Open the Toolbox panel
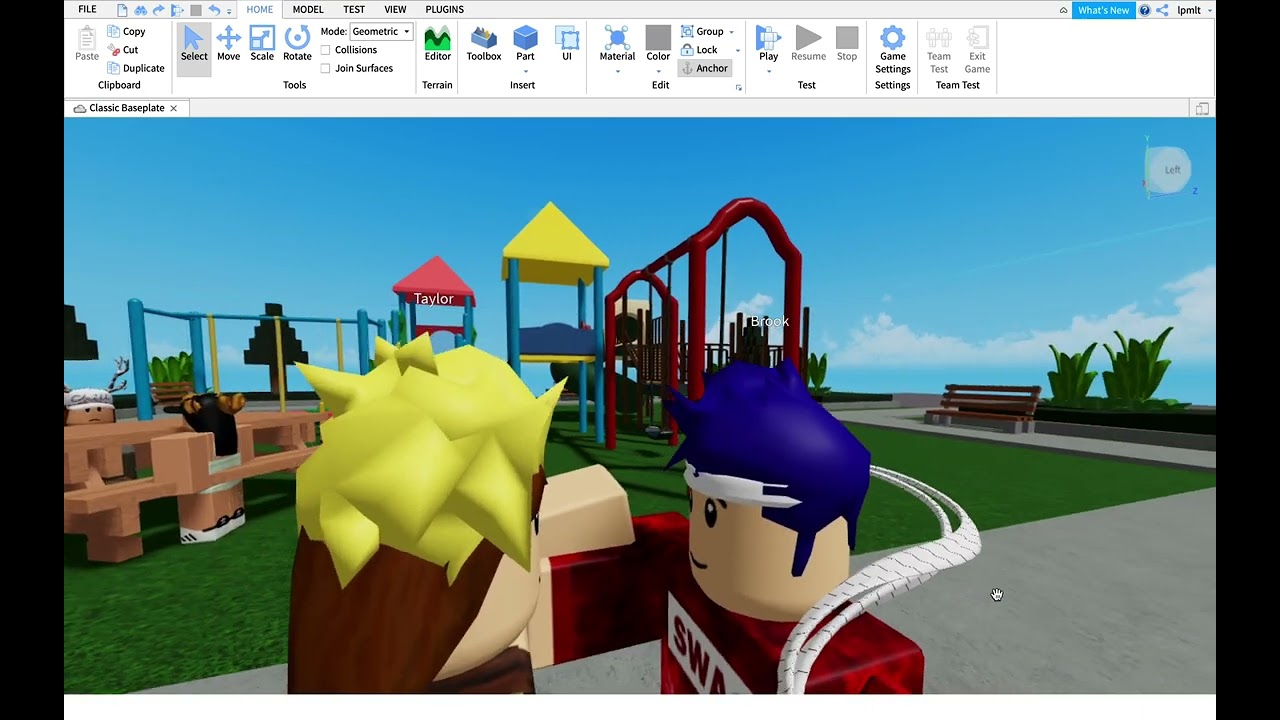 [x=484, y=44]
